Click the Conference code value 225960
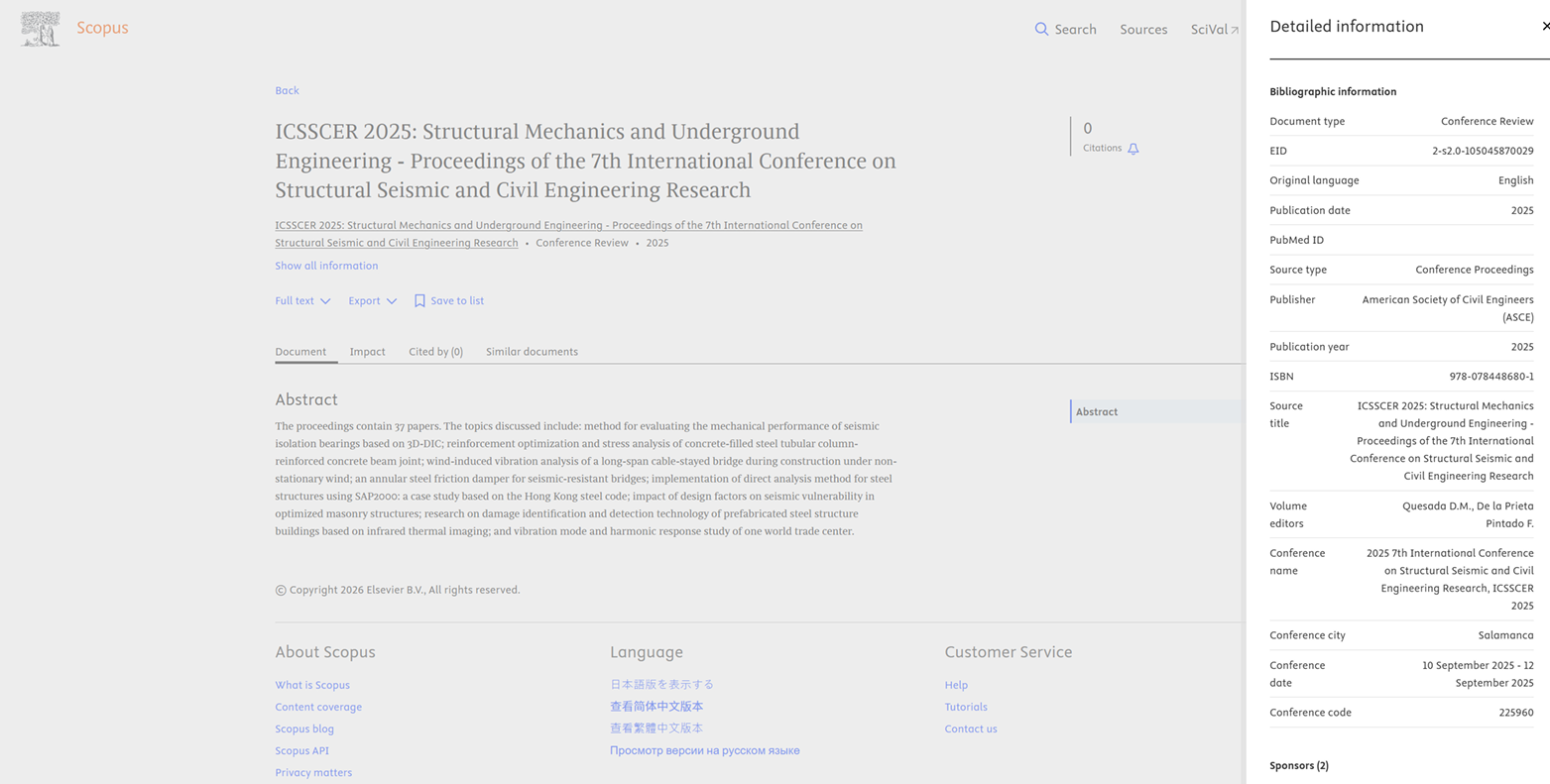This screenshot has height=784, width=1550. [x=1516, y=713]
